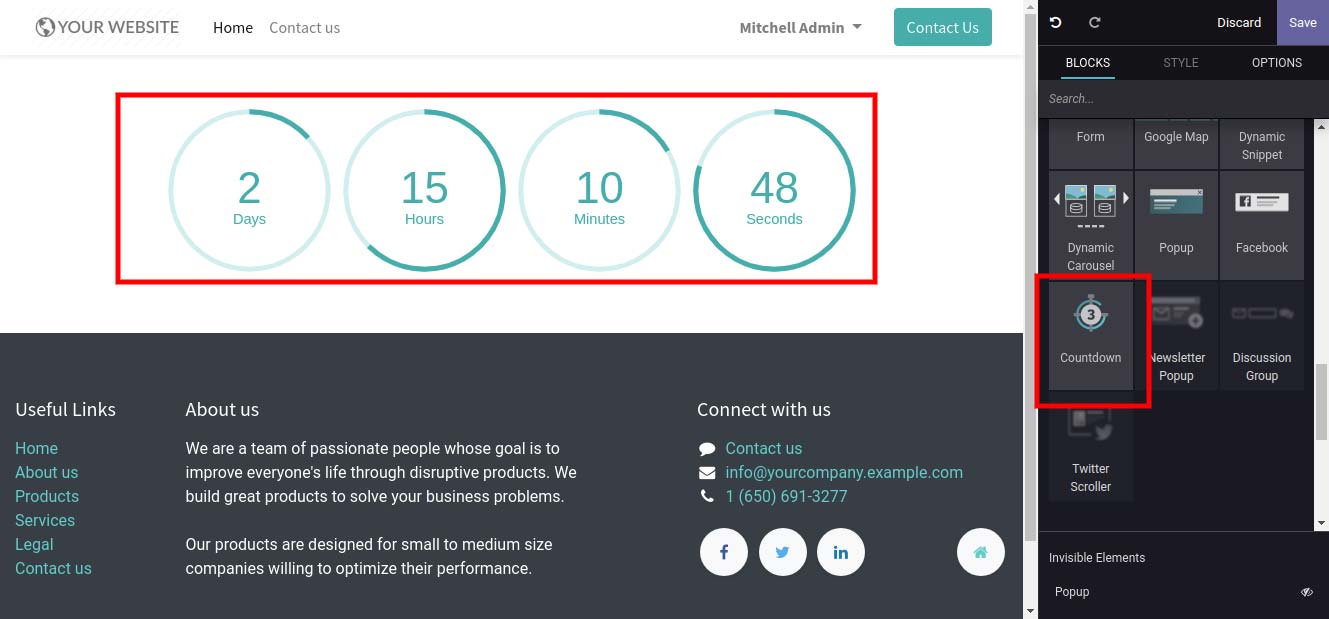
Task: Click the LinkedIn social icon in footer
Action: point(841,552)
